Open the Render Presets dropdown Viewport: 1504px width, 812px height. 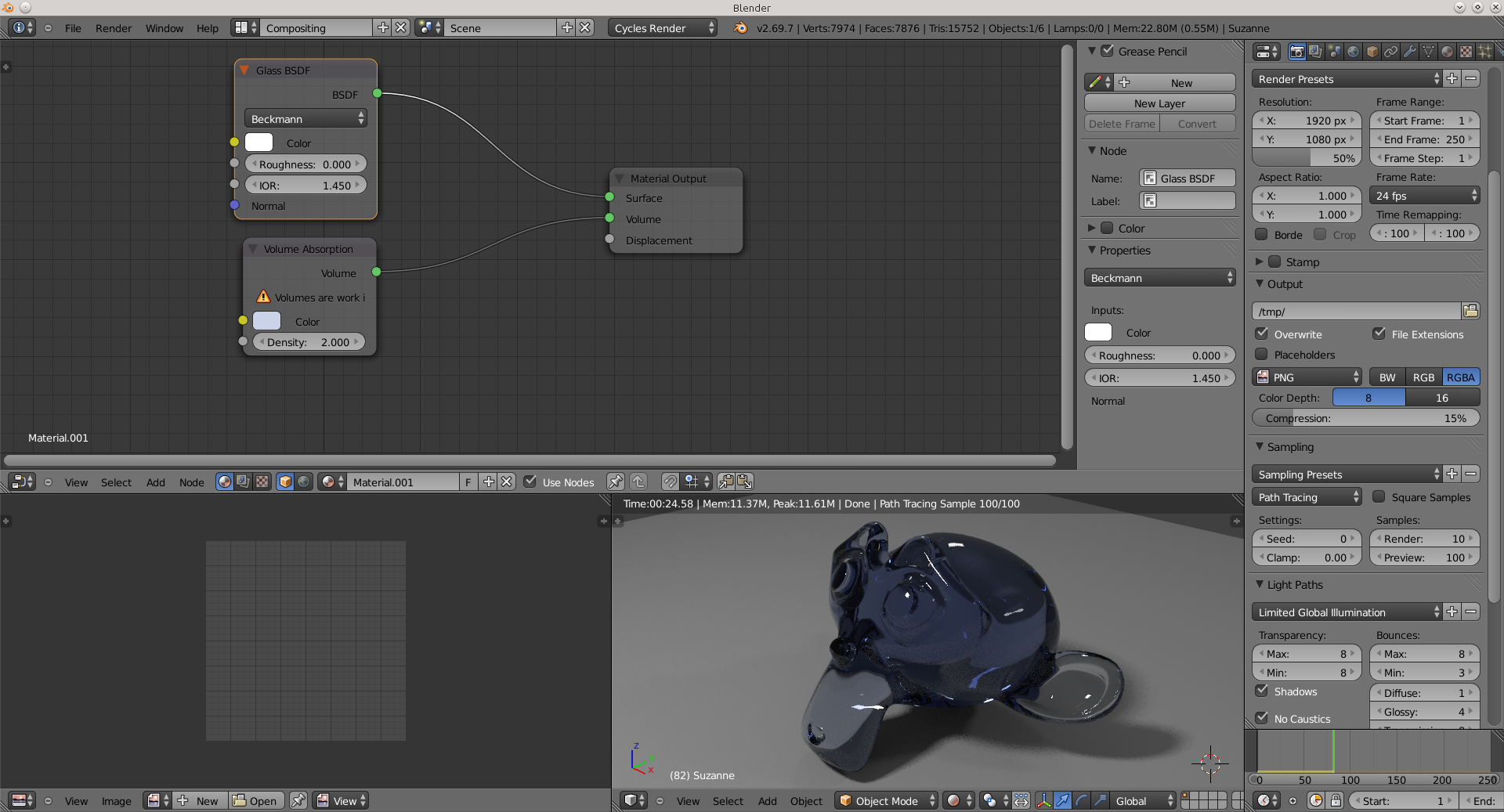click(1347, 79)
